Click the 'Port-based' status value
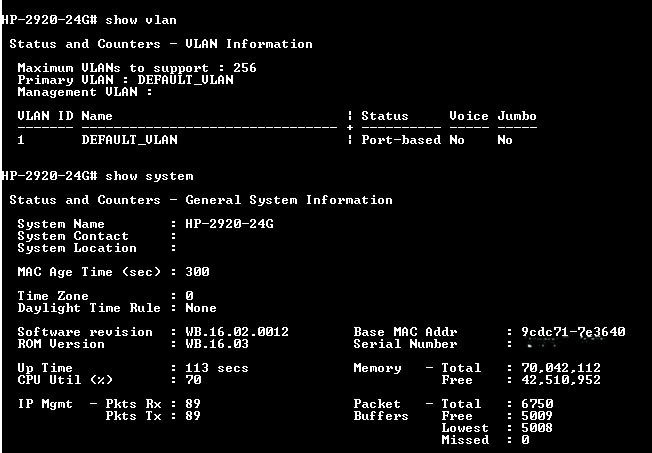This screenshot has height=453, width=652. tap(401, 140)
